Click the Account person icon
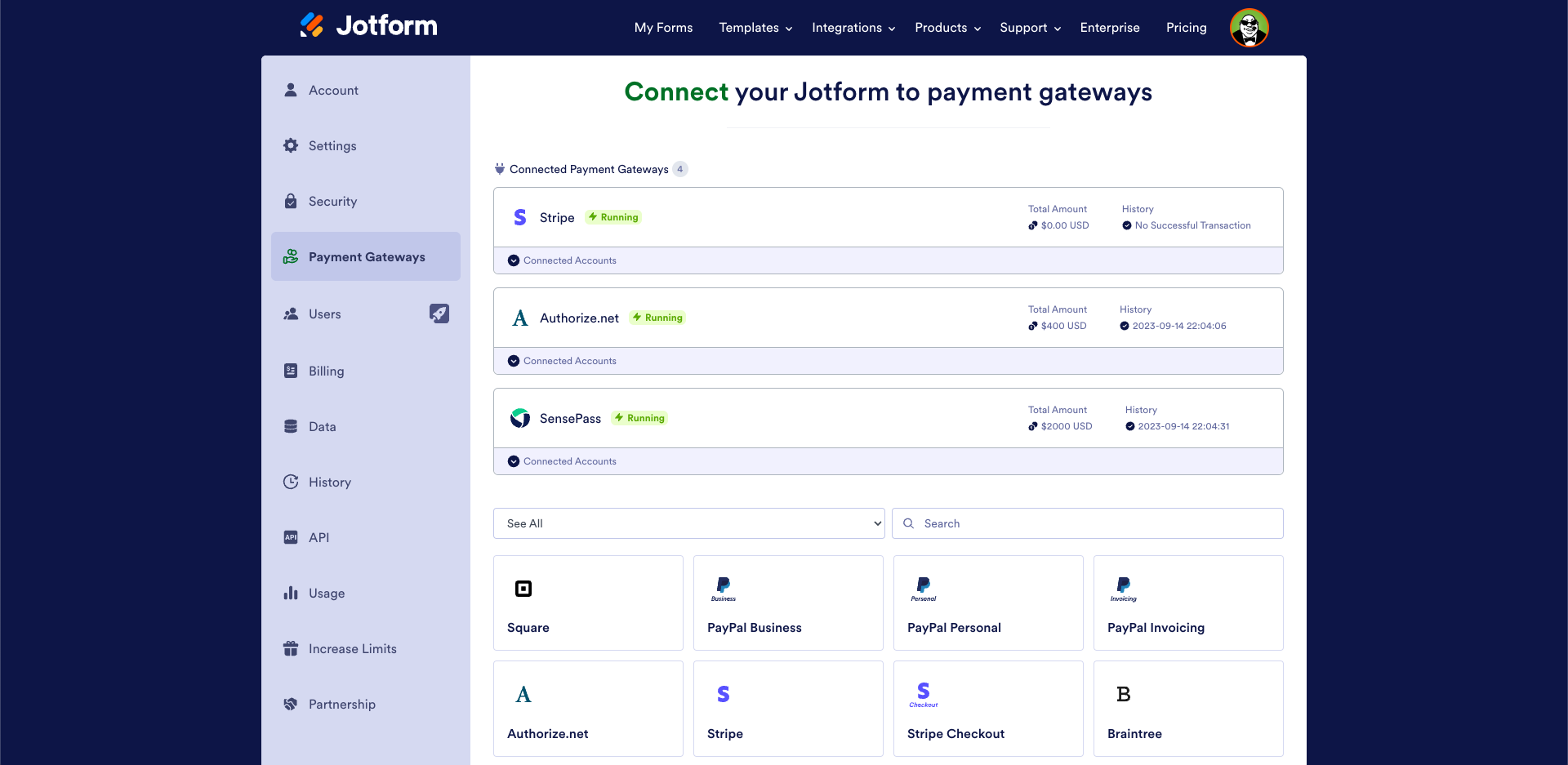1568x765 pixels. click(x=291, y=90)
